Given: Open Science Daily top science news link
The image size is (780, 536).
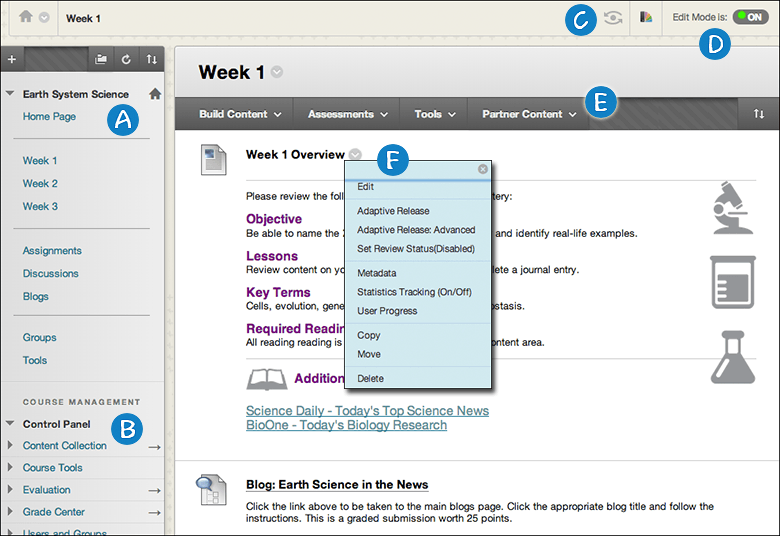Looking at the screenshot, I should [x=367, y=411].
